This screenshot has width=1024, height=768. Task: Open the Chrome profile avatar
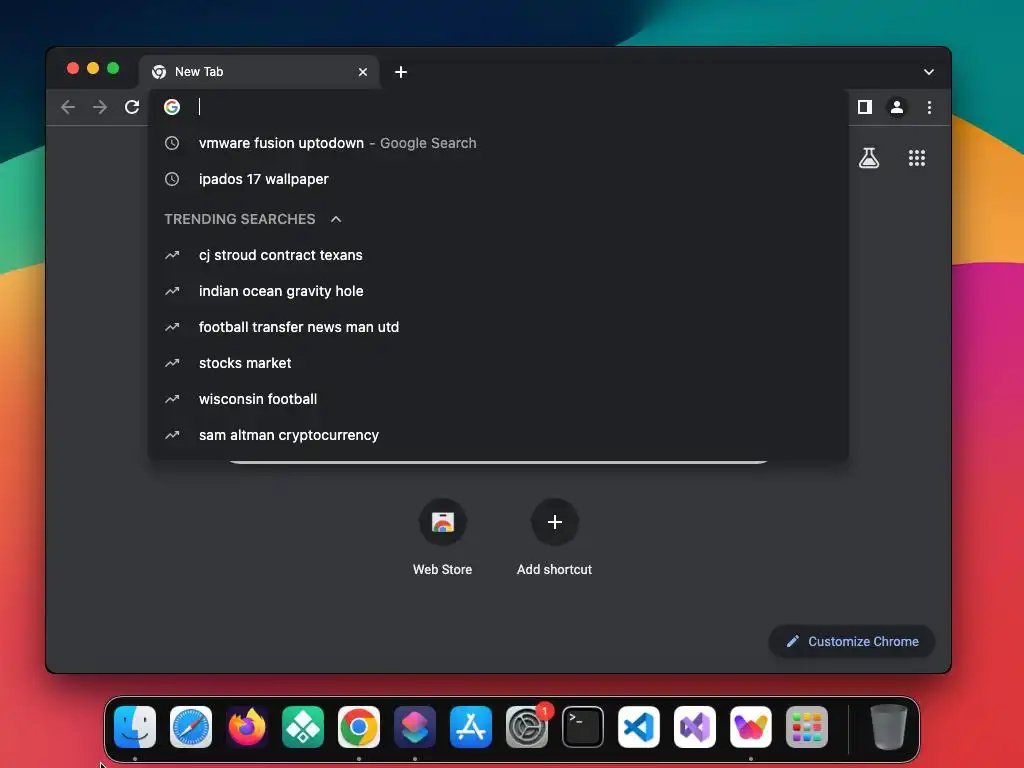coord(897,107)
